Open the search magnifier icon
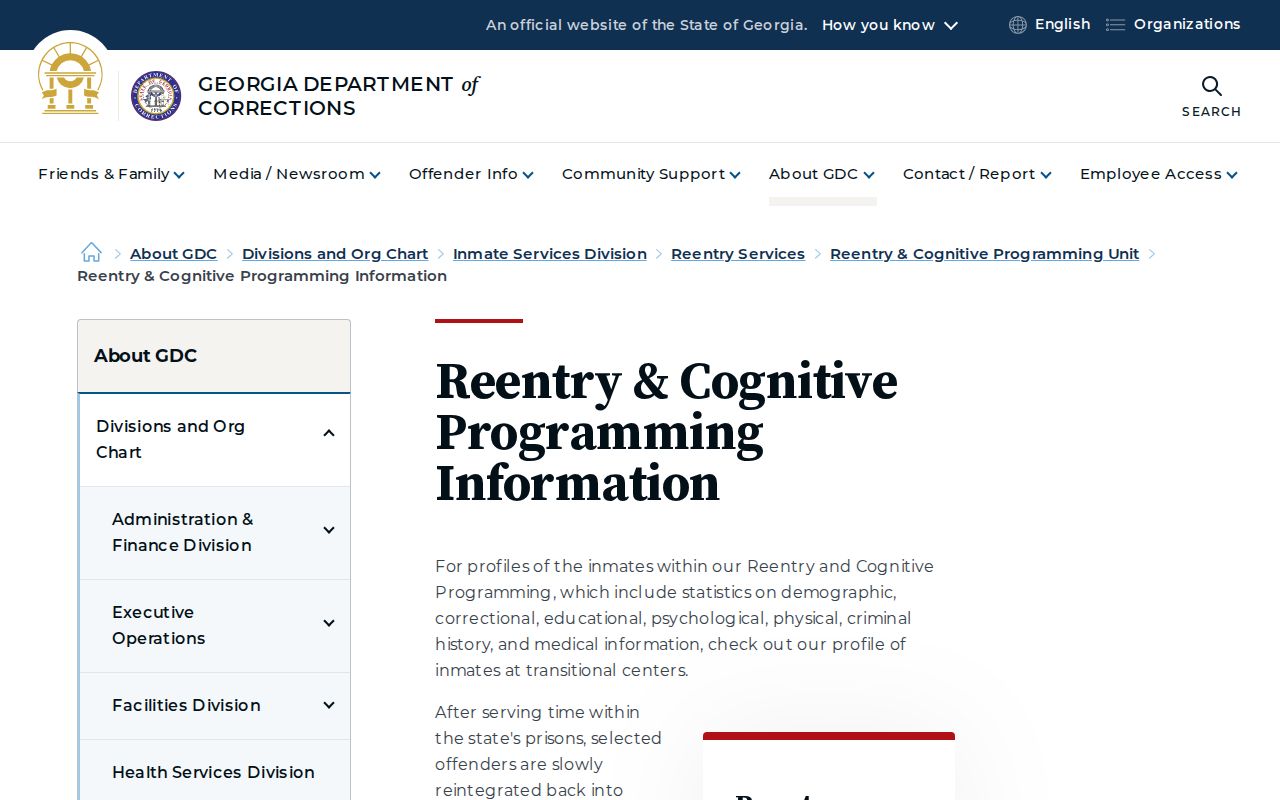Image resolution: width=1280 pixels, height=800 pixels. click(x=1211, y=86)
